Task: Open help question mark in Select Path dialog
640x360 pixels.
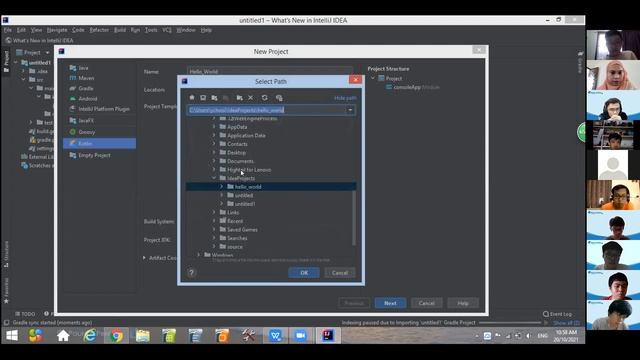Action: coord(191,272)
